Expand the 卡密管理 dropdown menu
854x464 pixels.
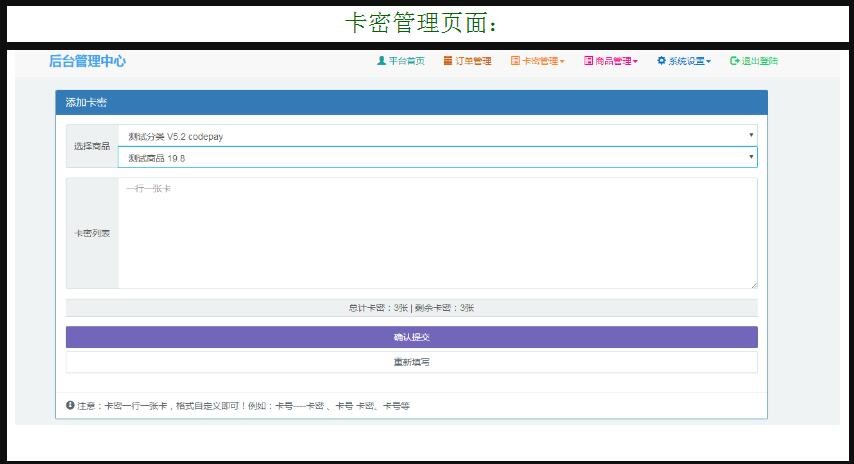click(538, 61)
